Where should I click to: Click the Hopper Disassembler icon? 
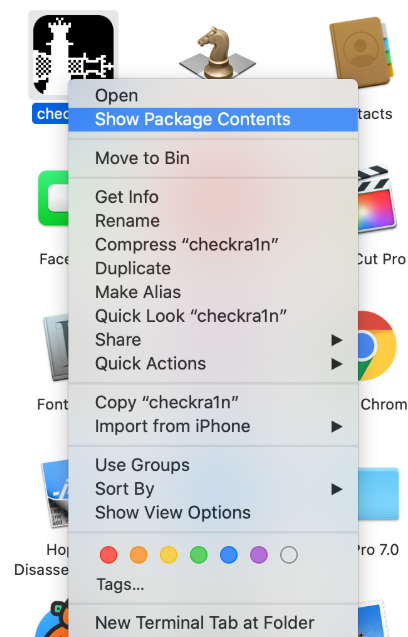point(55,493)
